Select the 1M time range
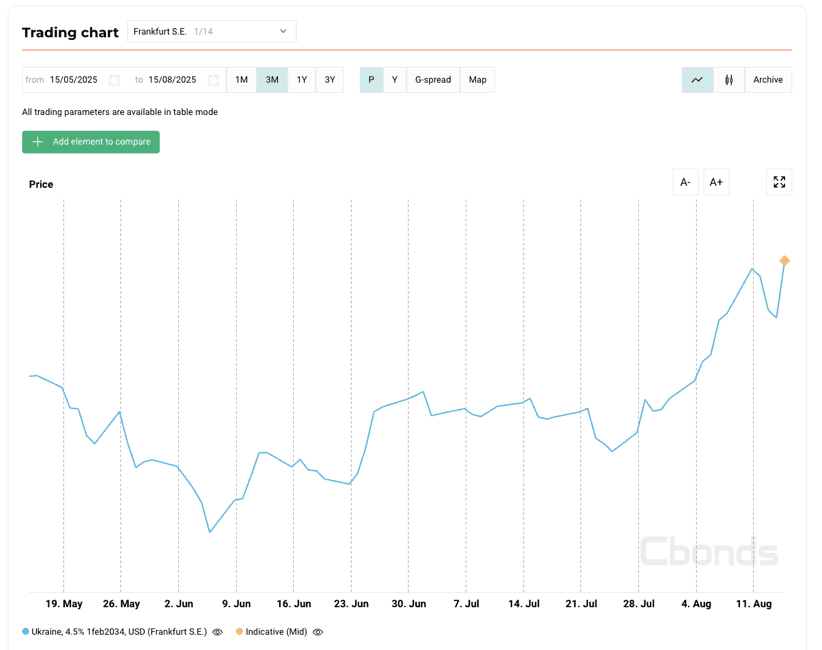 (241, 80)
